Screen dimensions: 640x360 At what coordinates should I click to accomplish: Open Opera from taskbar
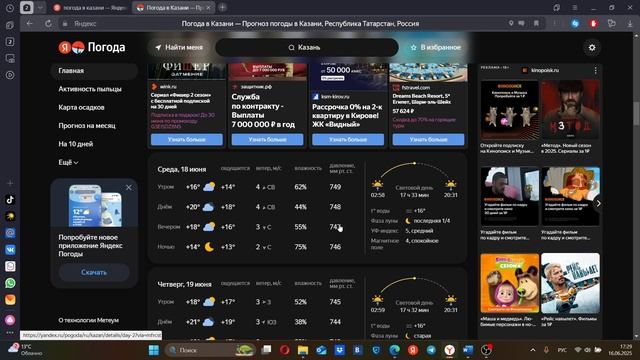click(284, 350)
